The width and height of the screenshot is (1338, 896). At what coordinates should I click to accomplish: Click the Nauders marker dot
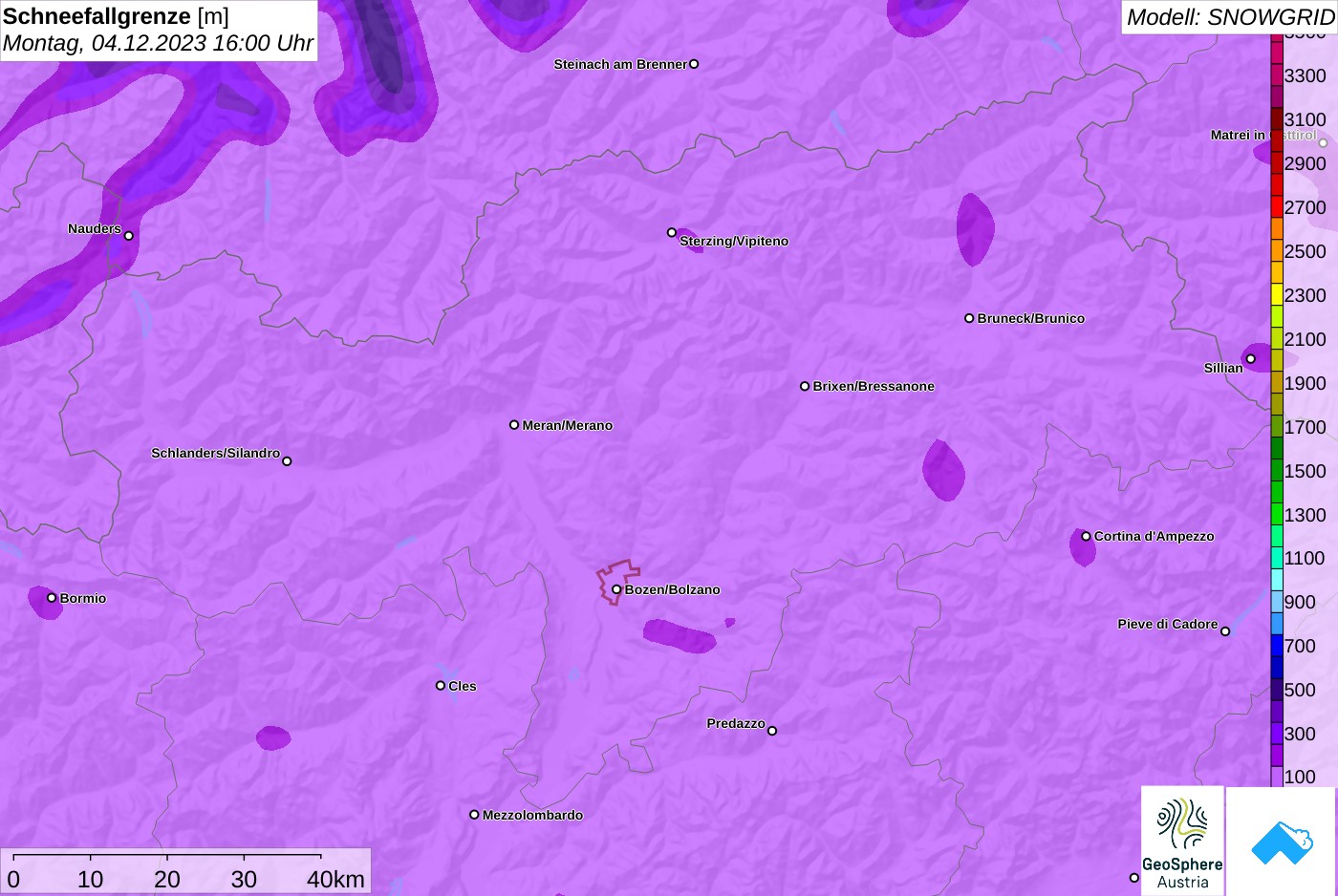[129, 236]
